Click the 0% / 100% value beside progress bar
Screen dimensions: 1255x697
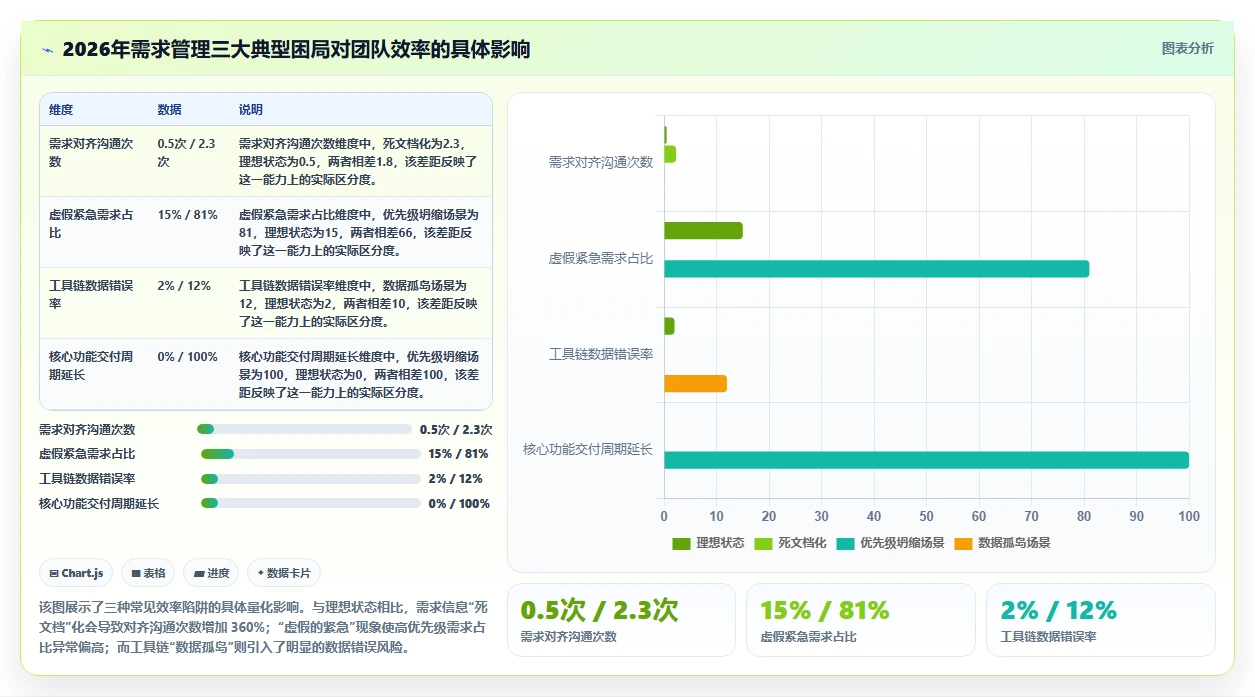[459, 504]
